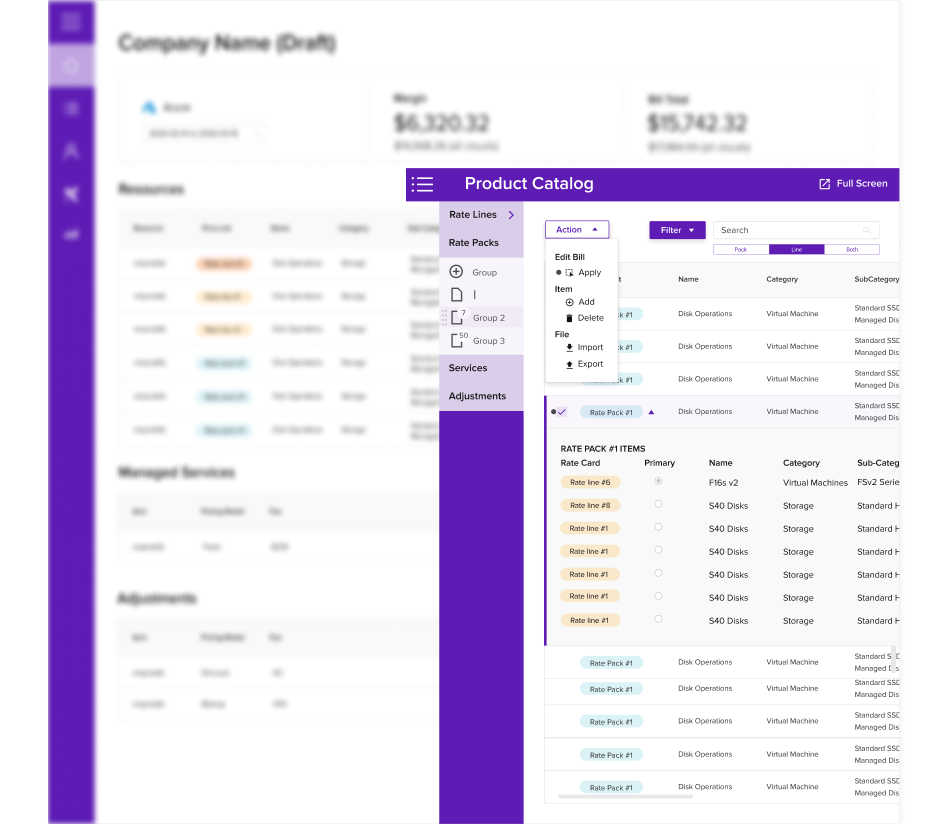
Task: Click the Import download icon
Action: pyautogui.click(x=568, y=347)
